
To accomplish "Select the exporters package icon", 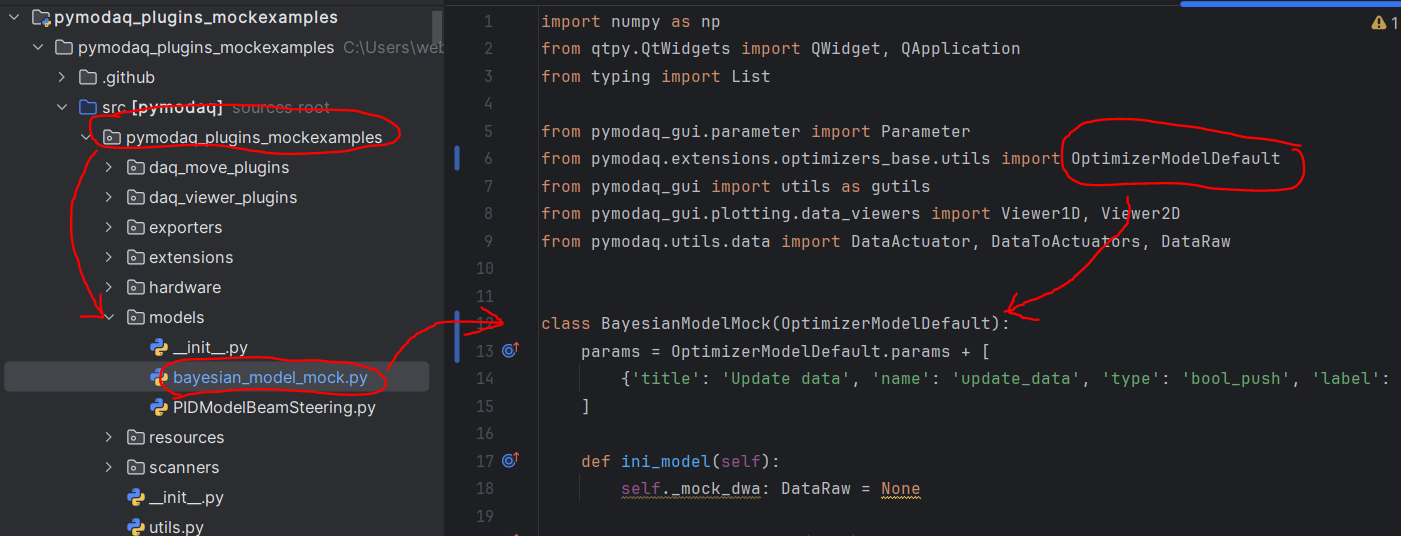I will point(135,227).
